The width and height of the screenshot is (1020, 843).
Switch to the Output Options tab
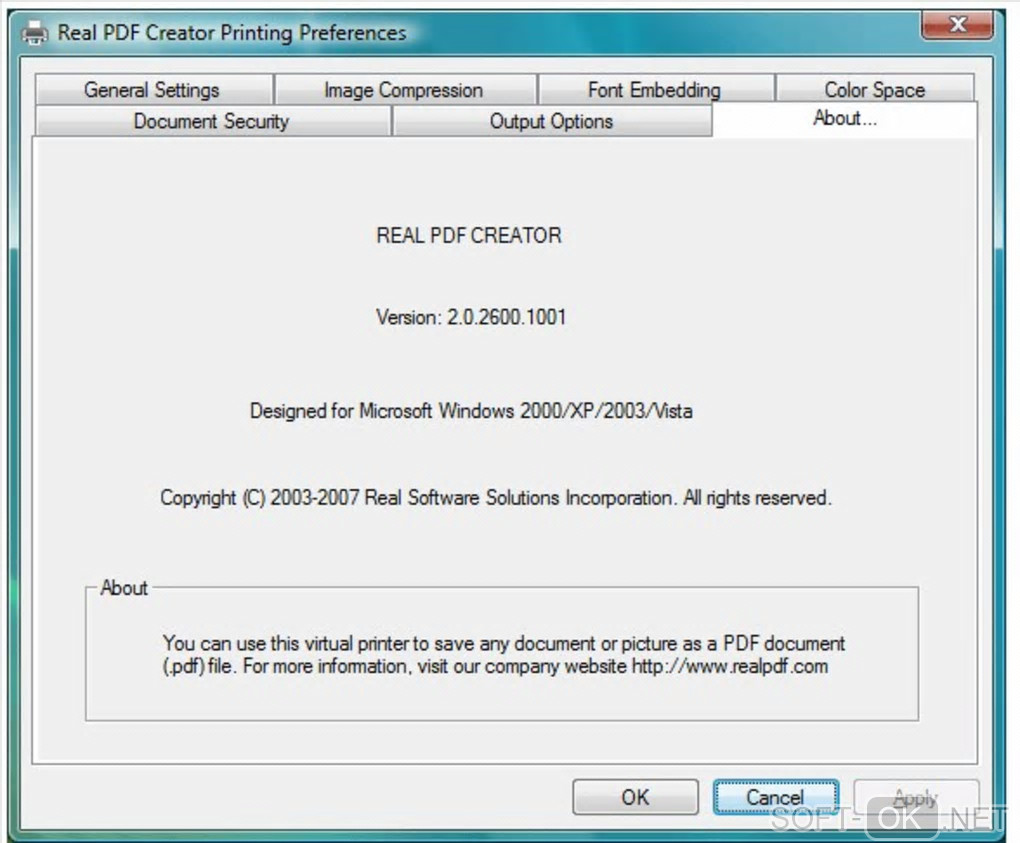(x=552, y=121)
